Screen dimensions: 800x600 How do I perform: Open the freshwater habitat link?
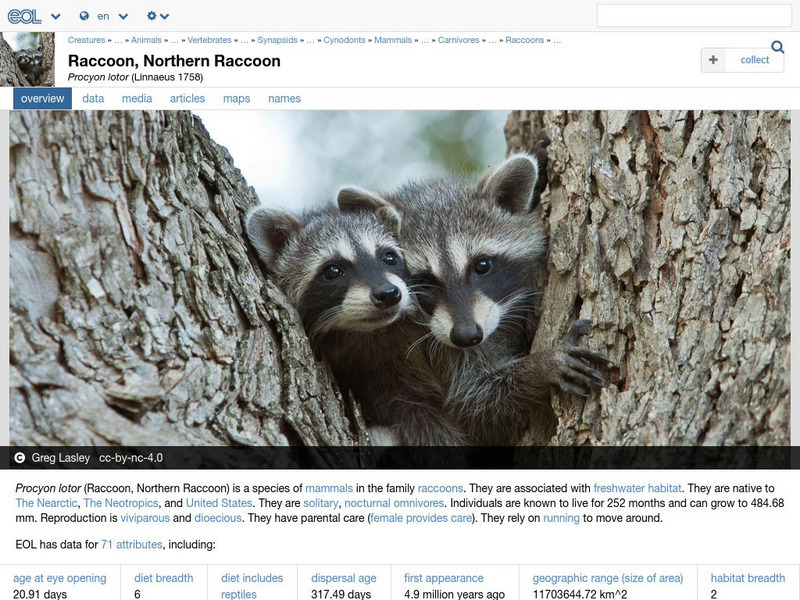[637, 488]
